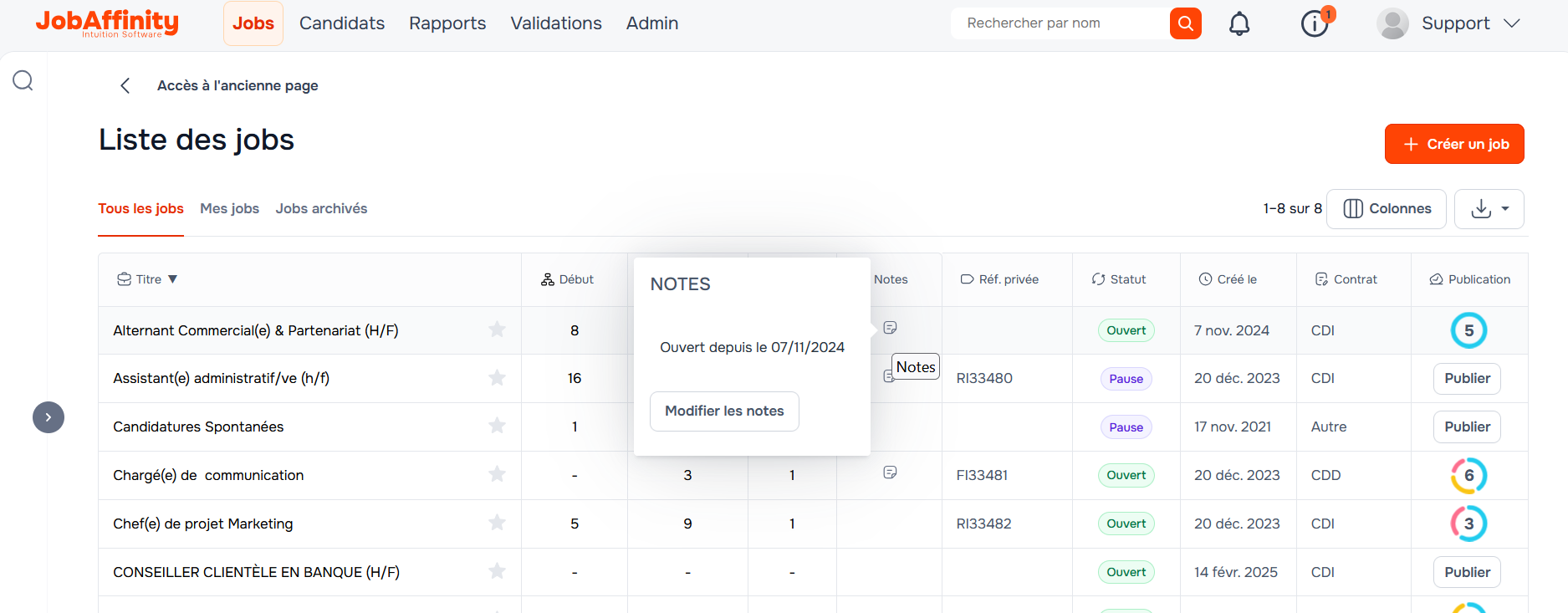Open the info icon with badge
Viewport: 1568px width, 613px height.
click(1315, 23)
